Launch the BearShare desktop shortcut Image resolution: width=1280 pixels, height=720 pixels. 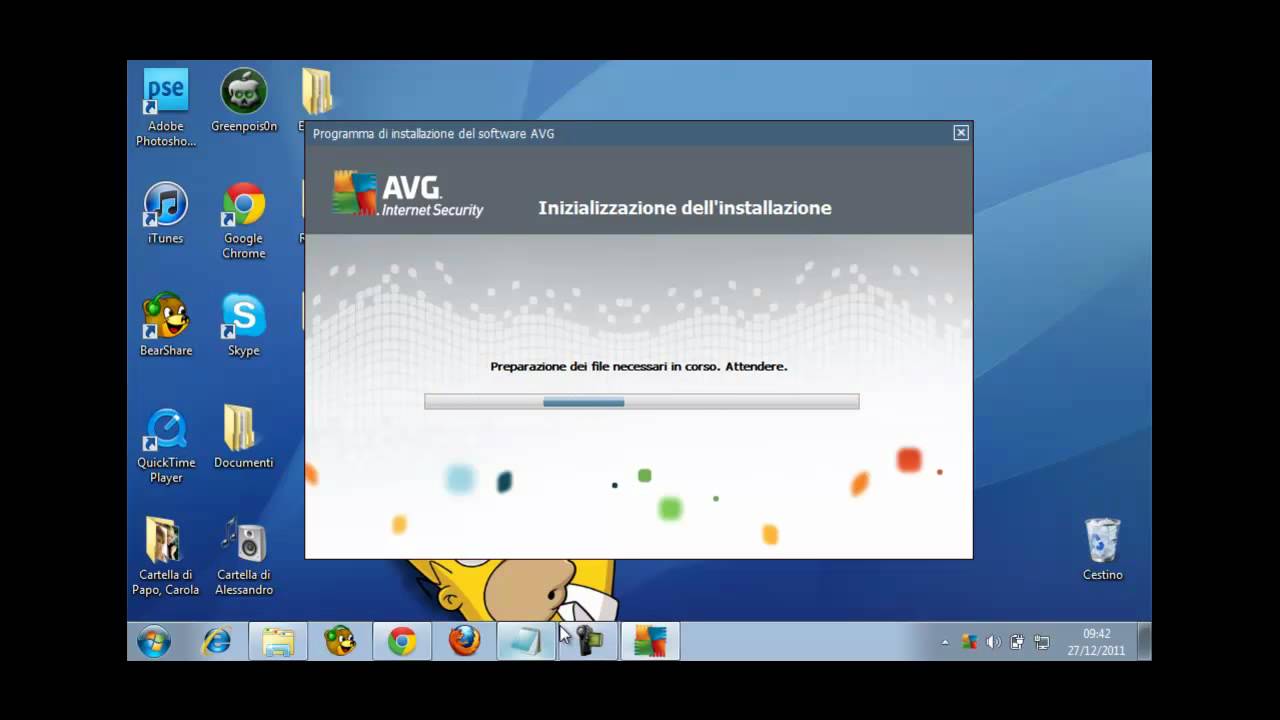[x=166, y=325]
